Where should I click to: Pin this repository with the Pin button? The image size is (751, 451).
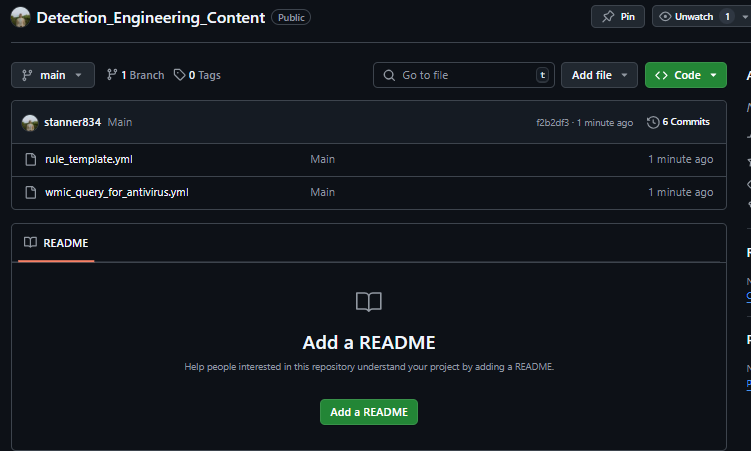coord(618,17)
